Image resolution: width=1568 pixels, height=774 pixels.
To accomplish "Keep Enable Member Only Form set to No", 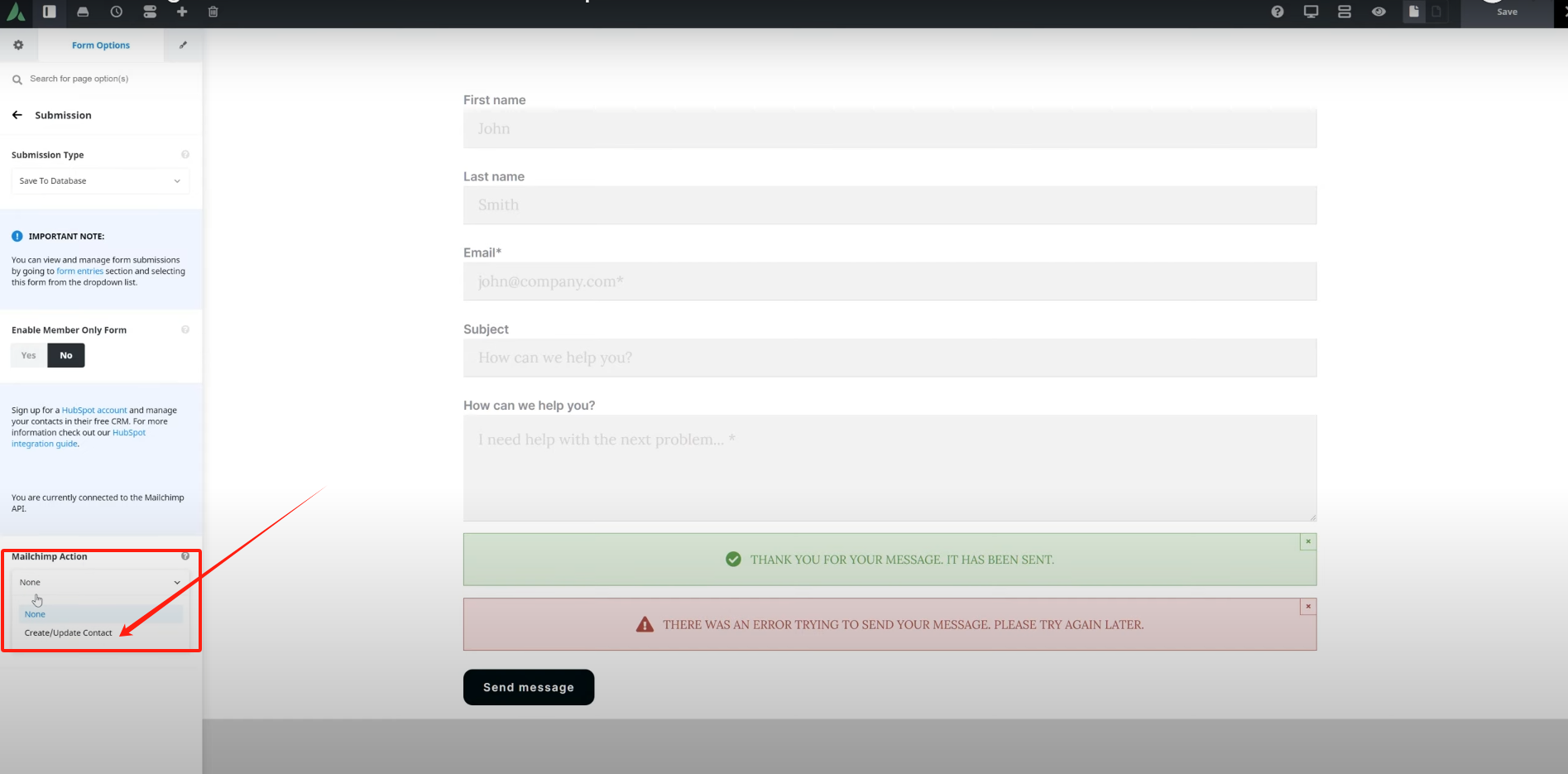I will pos(65,354).
